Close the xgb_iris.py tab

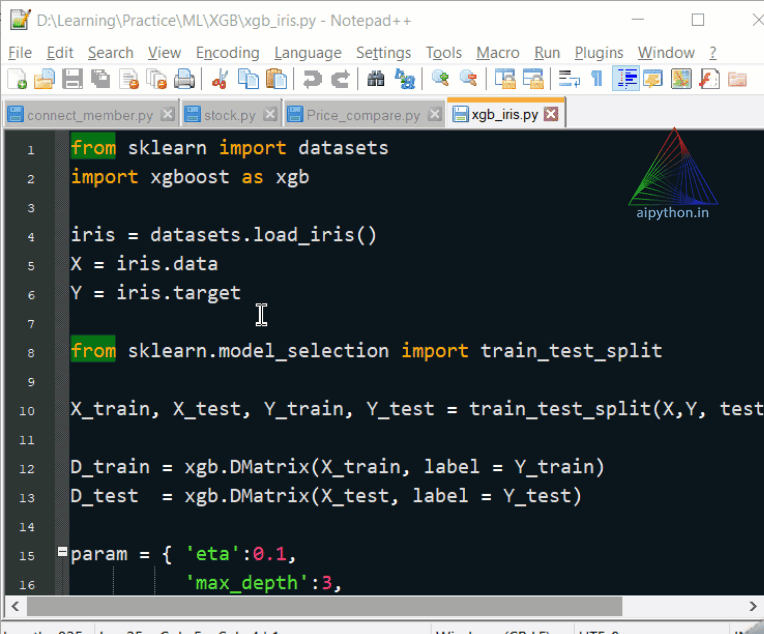tap(551, 114)
